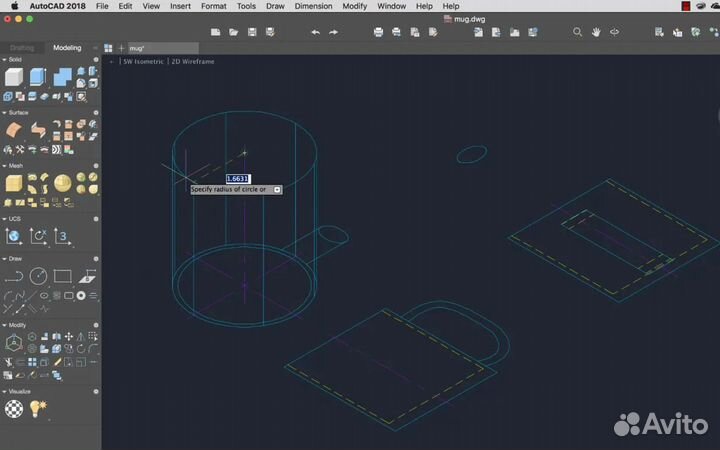The width and height of the screenshot is (720, 450).
Task: Click the 3-Point UCS icon
Action: 62,236
